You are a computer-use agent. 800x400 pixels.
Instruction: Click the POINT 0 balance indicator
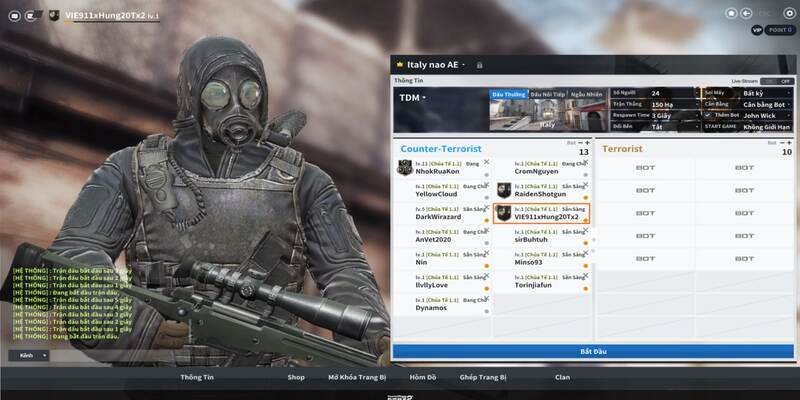click(x=781, y=30)
